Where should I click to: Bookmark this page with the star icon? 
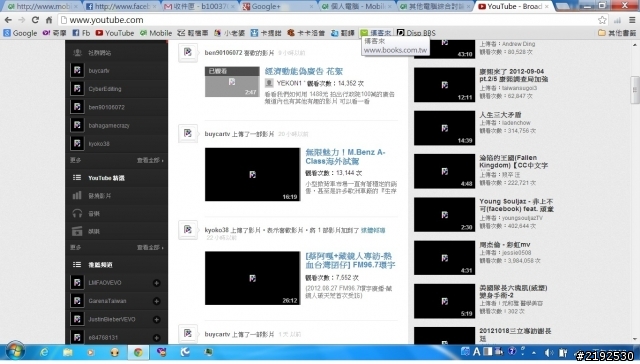pos(602,20)
